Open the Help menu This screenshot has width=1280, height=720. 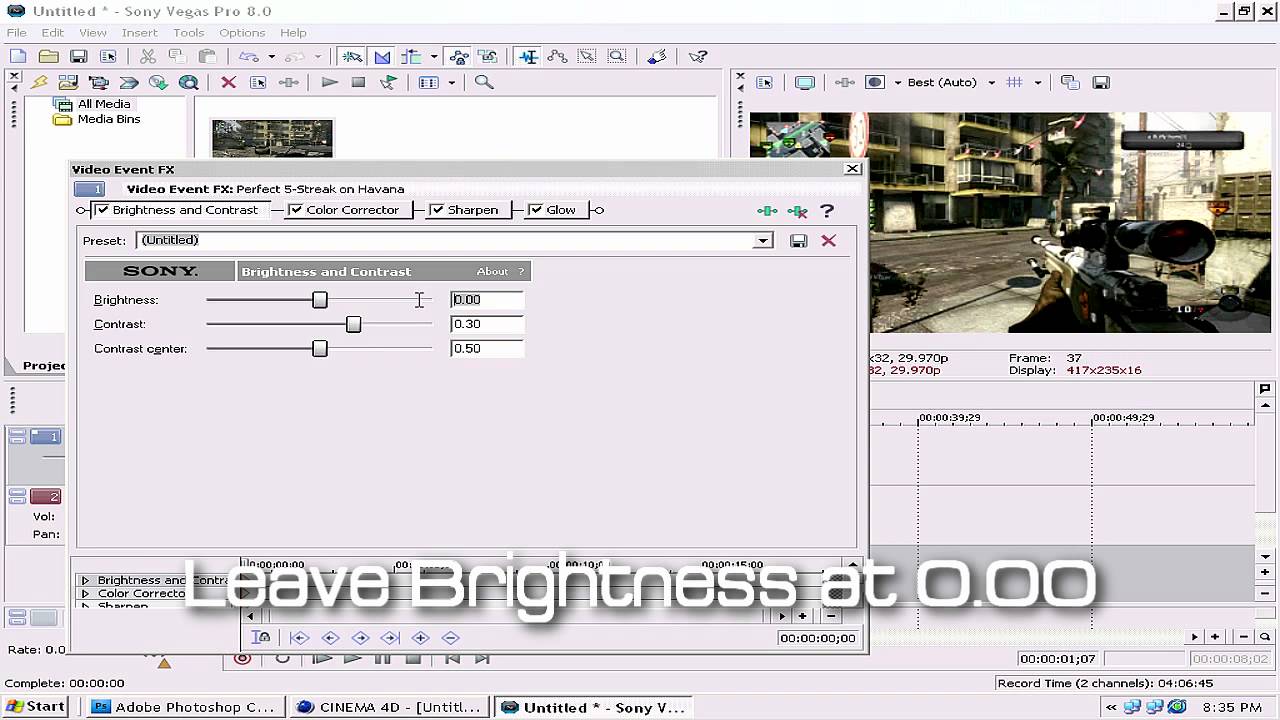tap(293, 33)
